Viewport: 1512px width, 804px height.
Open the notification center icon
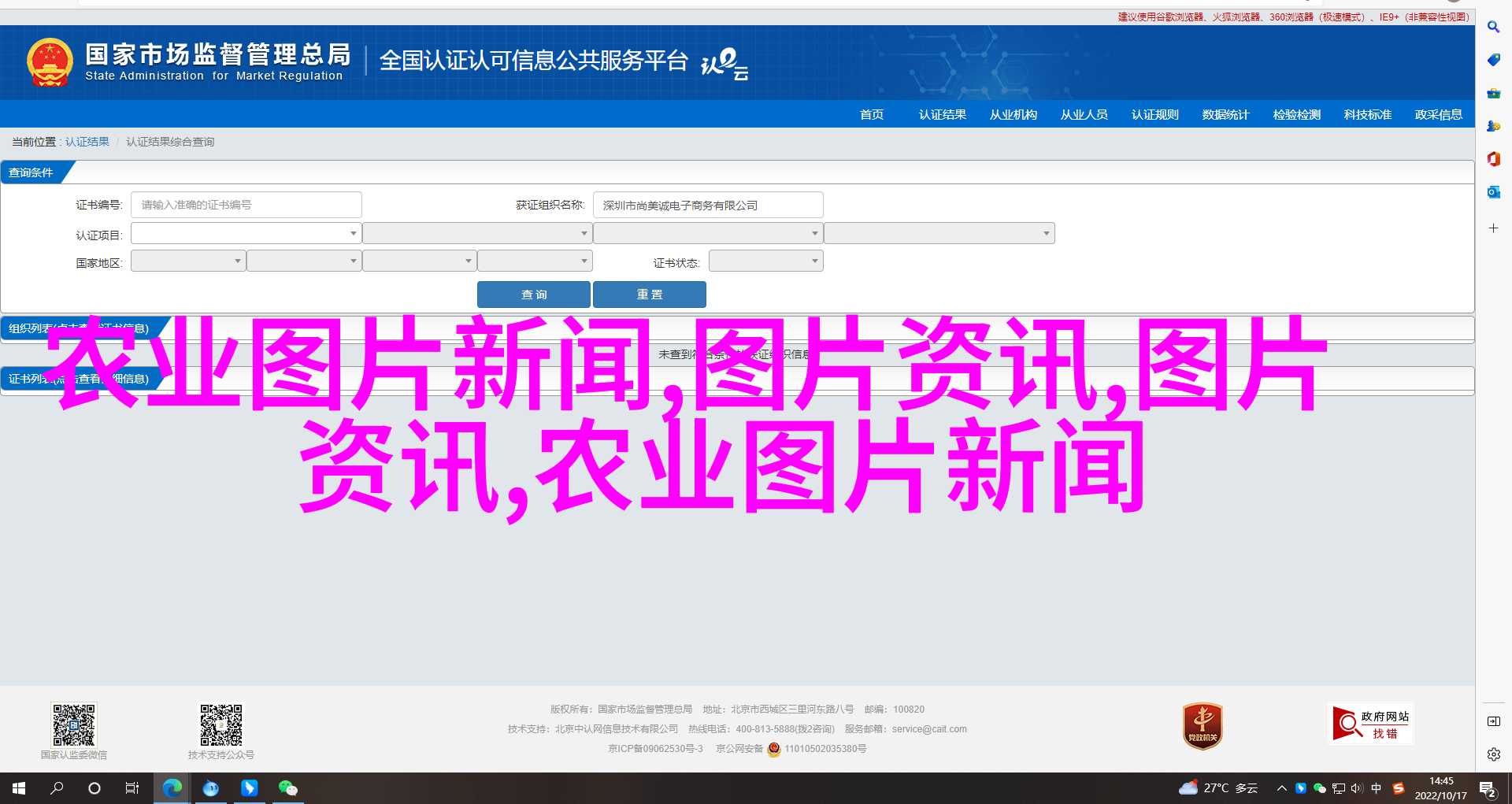click(1487, 788)
